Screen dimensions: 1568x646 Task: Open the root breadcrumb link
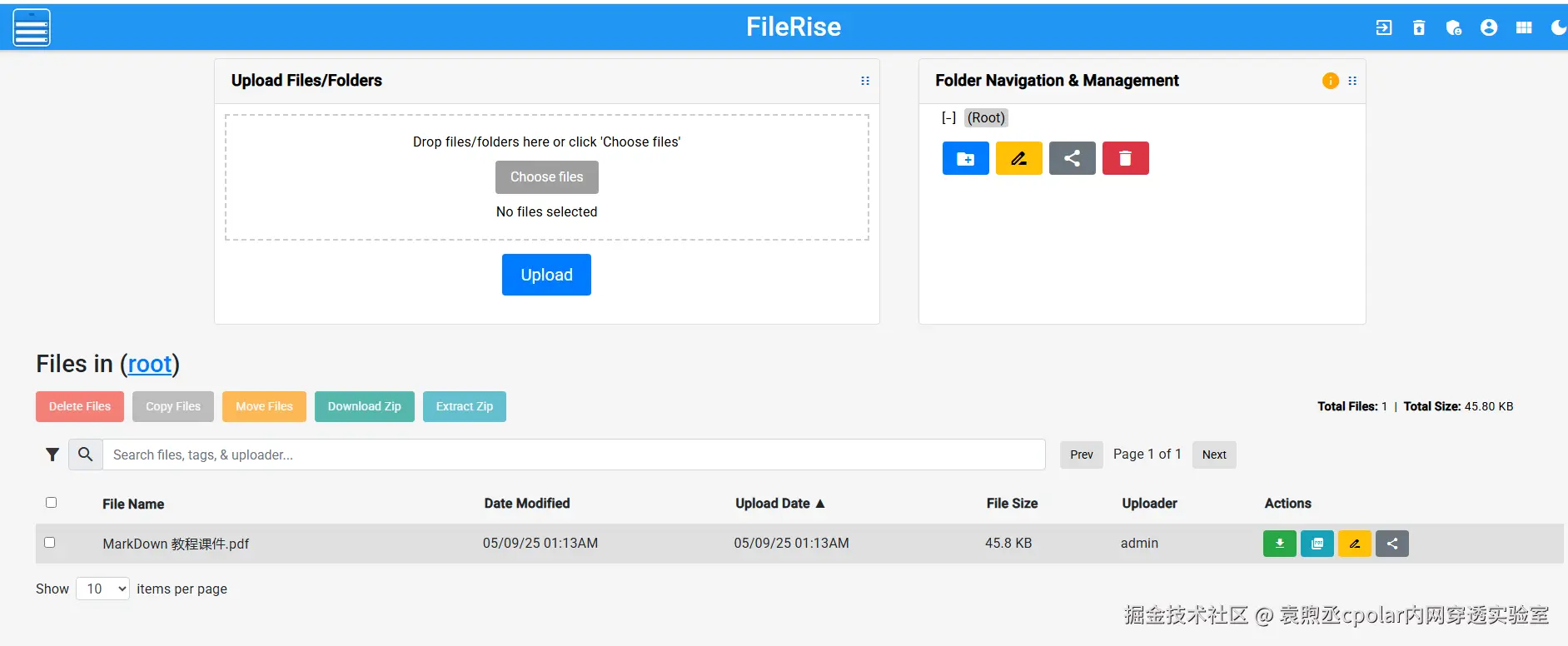150,364
